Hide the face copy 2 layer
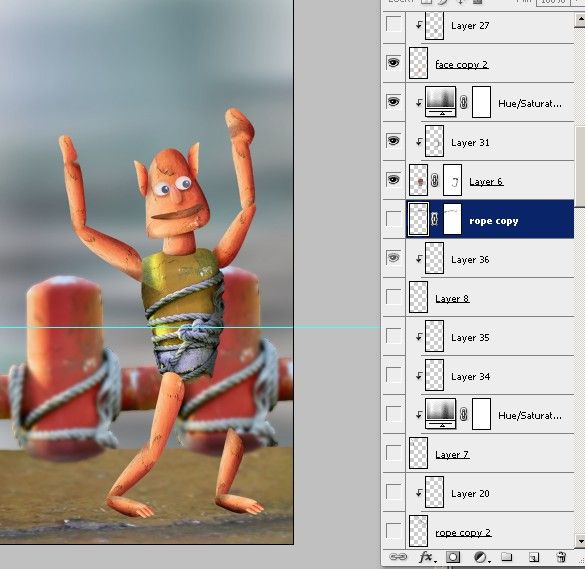585x569 pixels. pos(394,63)
